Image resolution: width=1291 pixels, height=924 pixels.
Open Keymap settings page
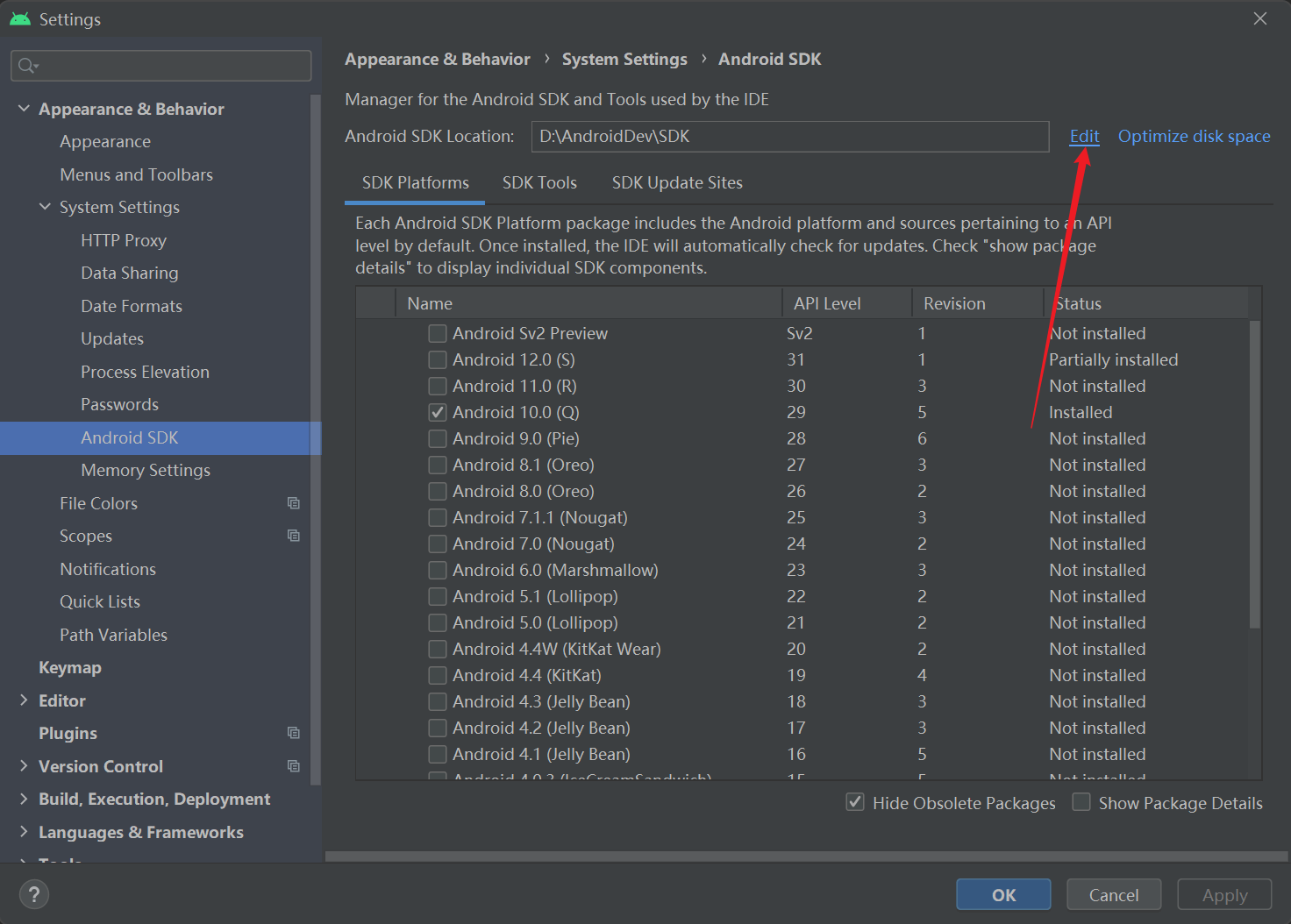(70, 667)
